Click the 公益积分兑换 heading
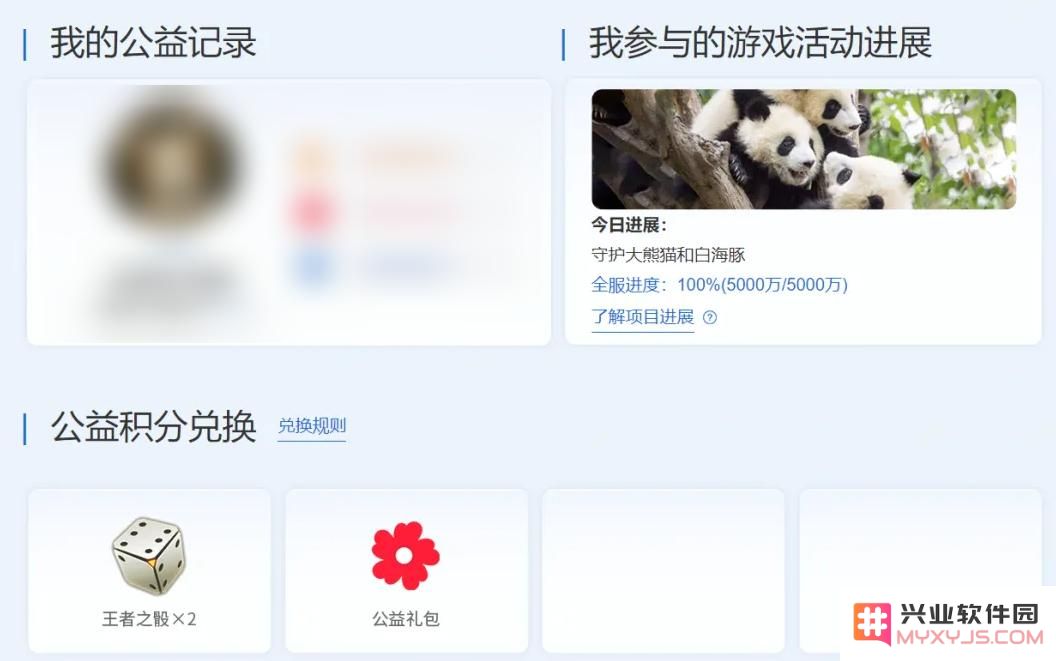Viewport: 1056px width, 661px height. coord(153,427)
